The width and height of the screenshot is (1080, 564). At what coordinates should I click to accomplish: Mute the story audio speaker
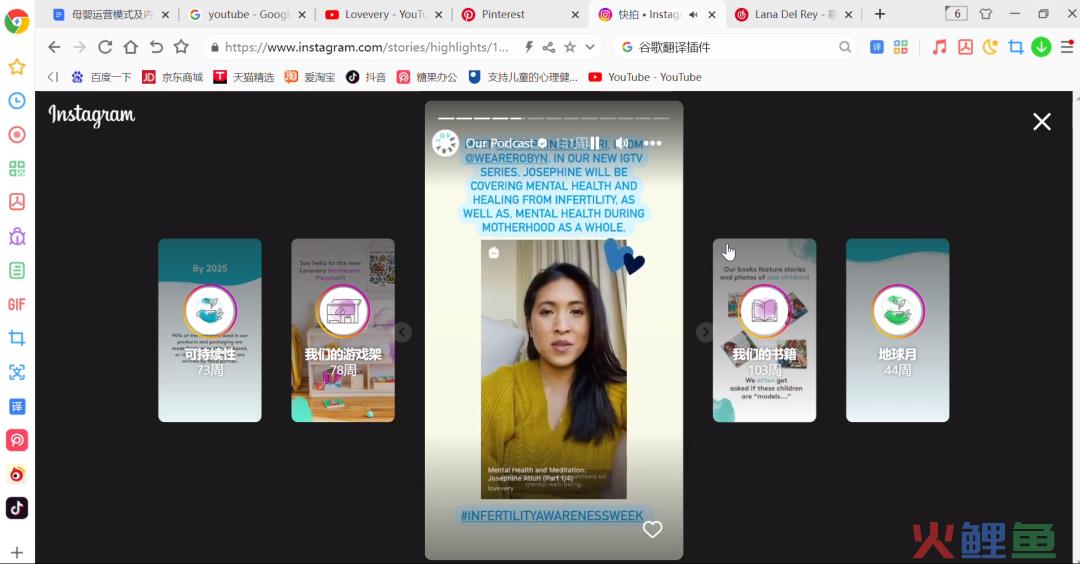point(622,143)
